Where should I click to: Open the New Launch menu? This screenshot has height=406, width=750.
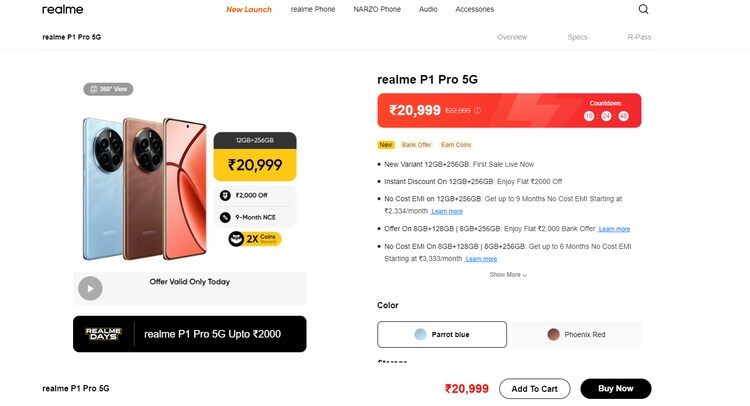pyautogui.click(x=249, y=9)
